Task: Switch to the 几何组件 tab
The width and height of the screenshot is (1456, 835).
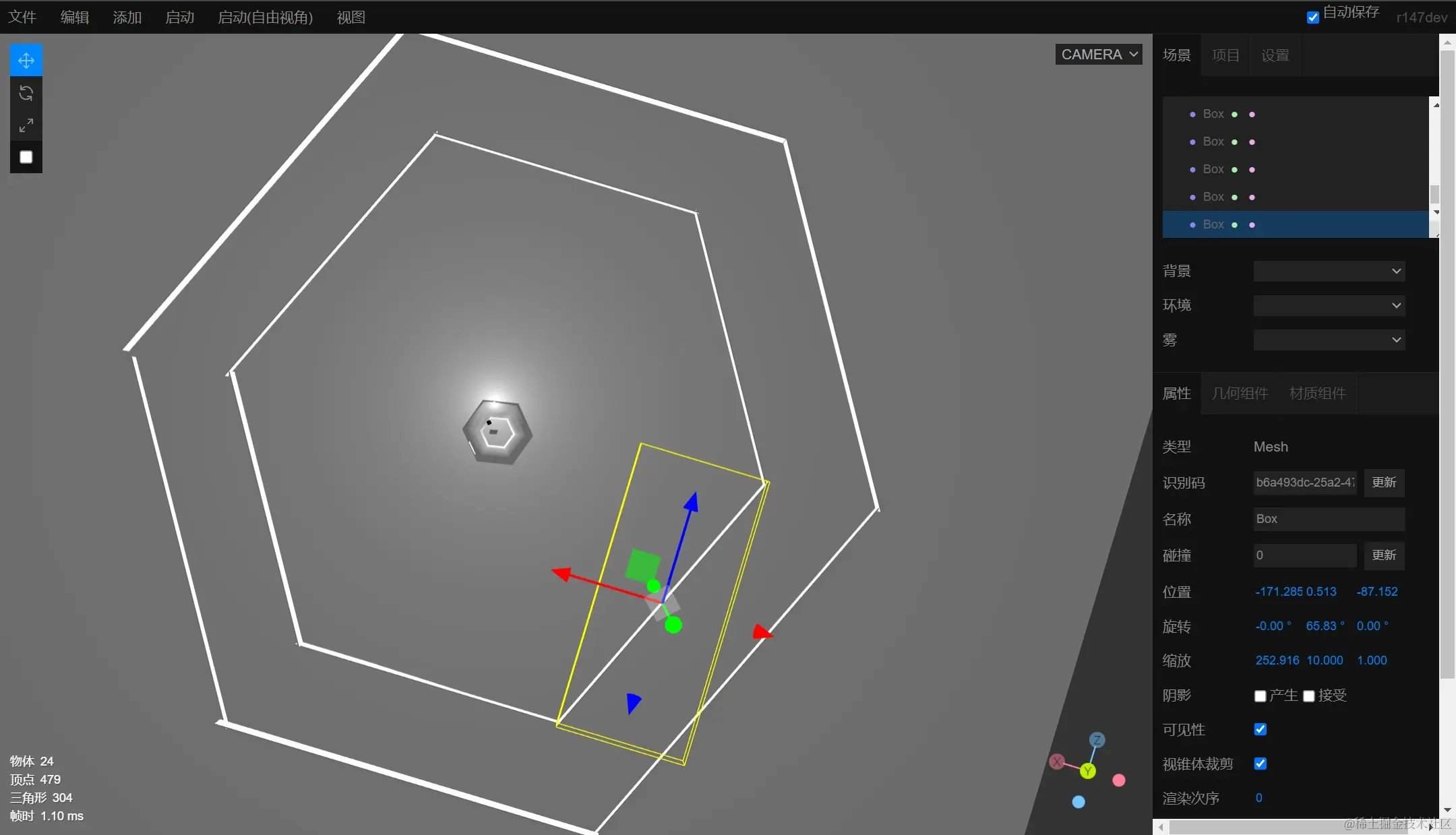Action: point(1240,394)
